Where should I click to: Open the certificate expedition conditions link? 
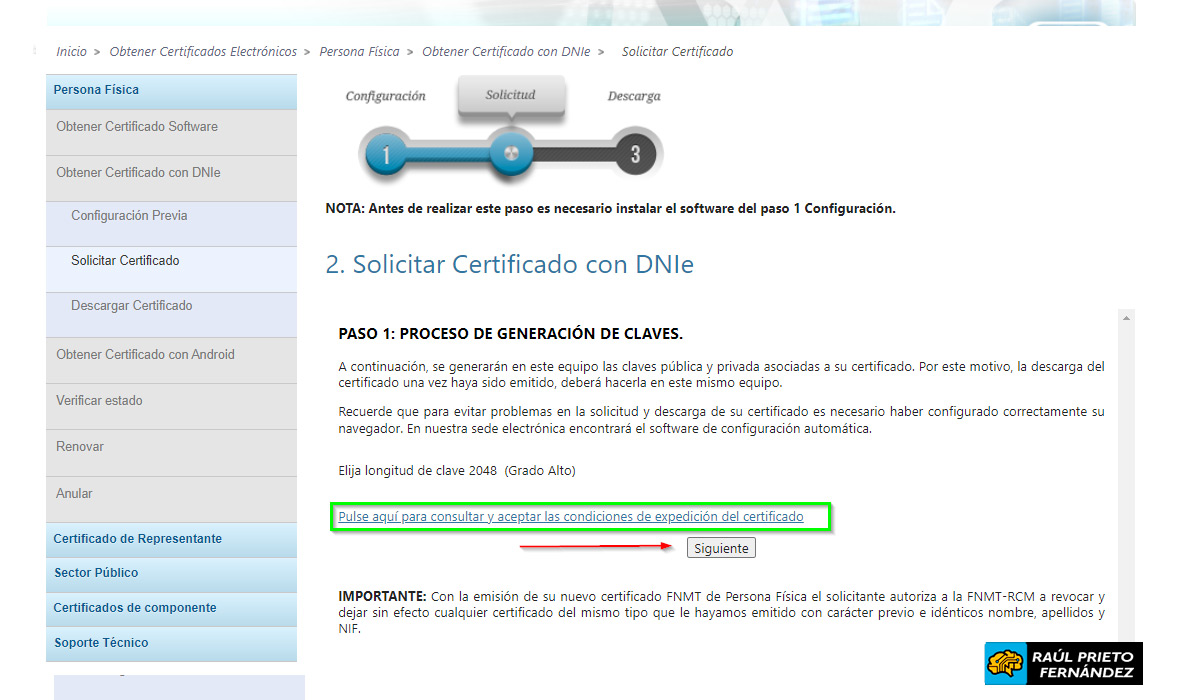pos(570,516)
